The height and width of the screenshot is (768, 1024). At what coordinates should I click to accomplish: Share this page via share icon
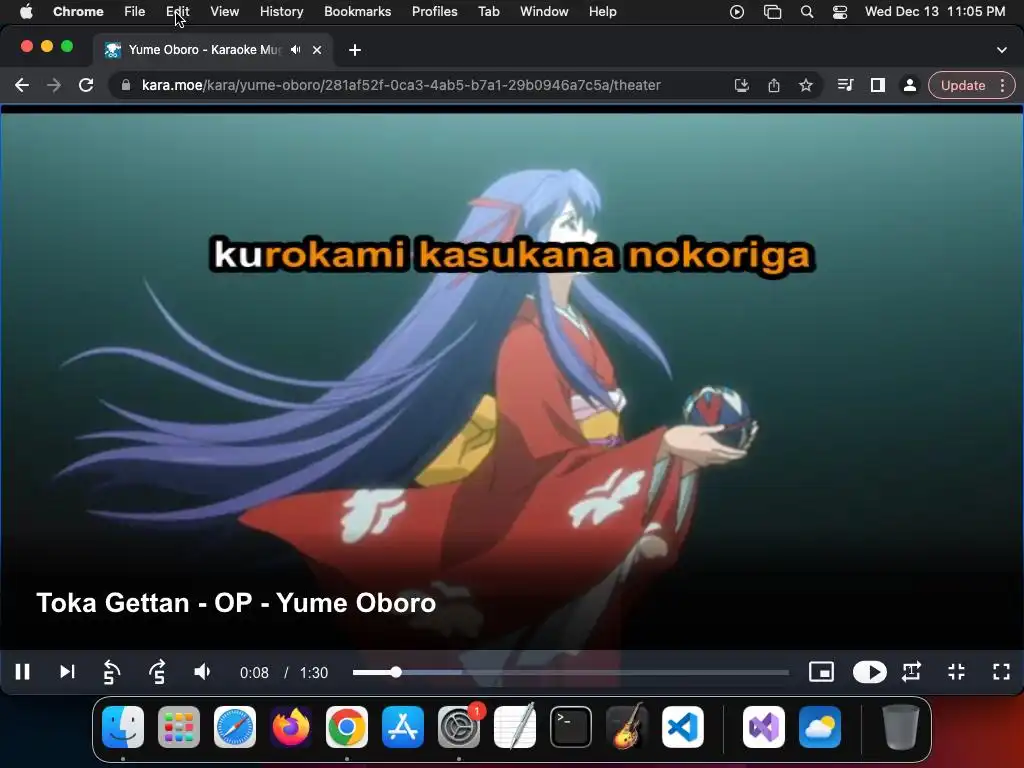tap(774, 86)
